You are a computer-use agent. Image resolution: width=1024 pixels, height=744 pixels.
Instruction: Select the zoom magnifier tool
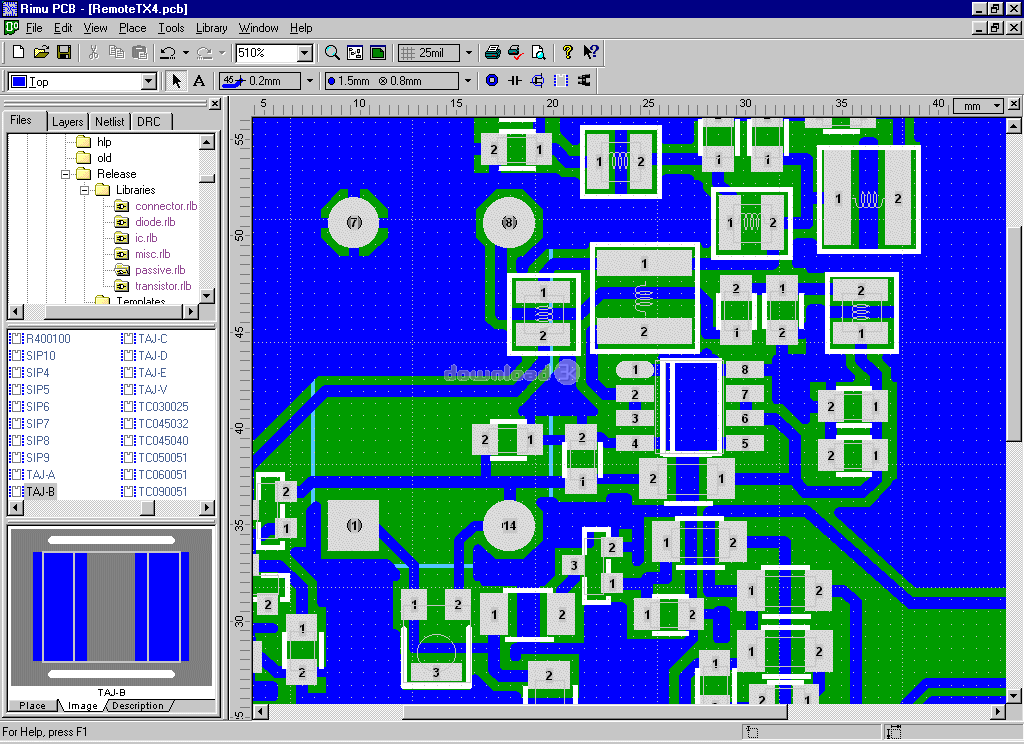(332, 52)
